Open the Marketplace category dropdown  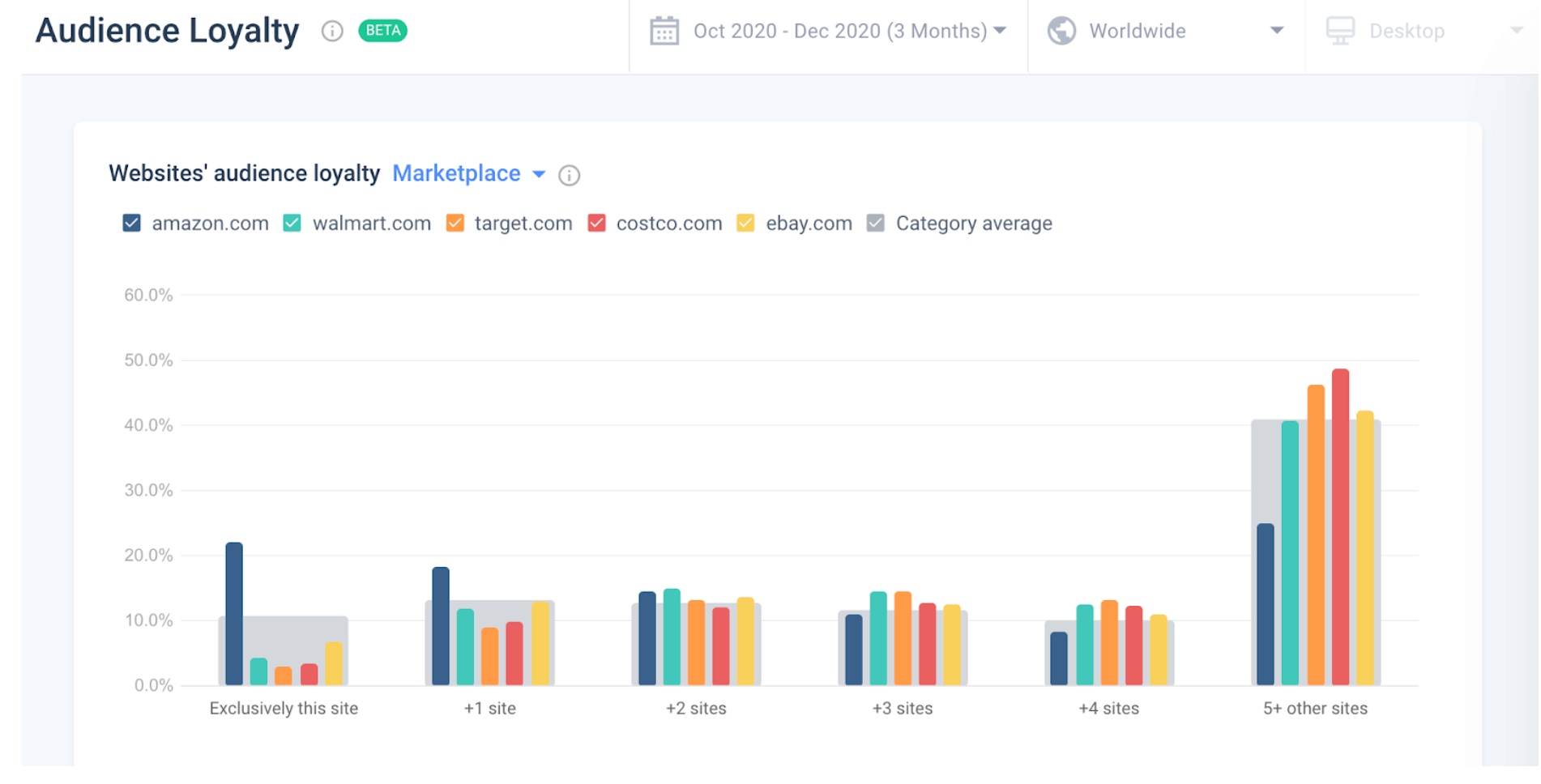click(x=468, y=173)
